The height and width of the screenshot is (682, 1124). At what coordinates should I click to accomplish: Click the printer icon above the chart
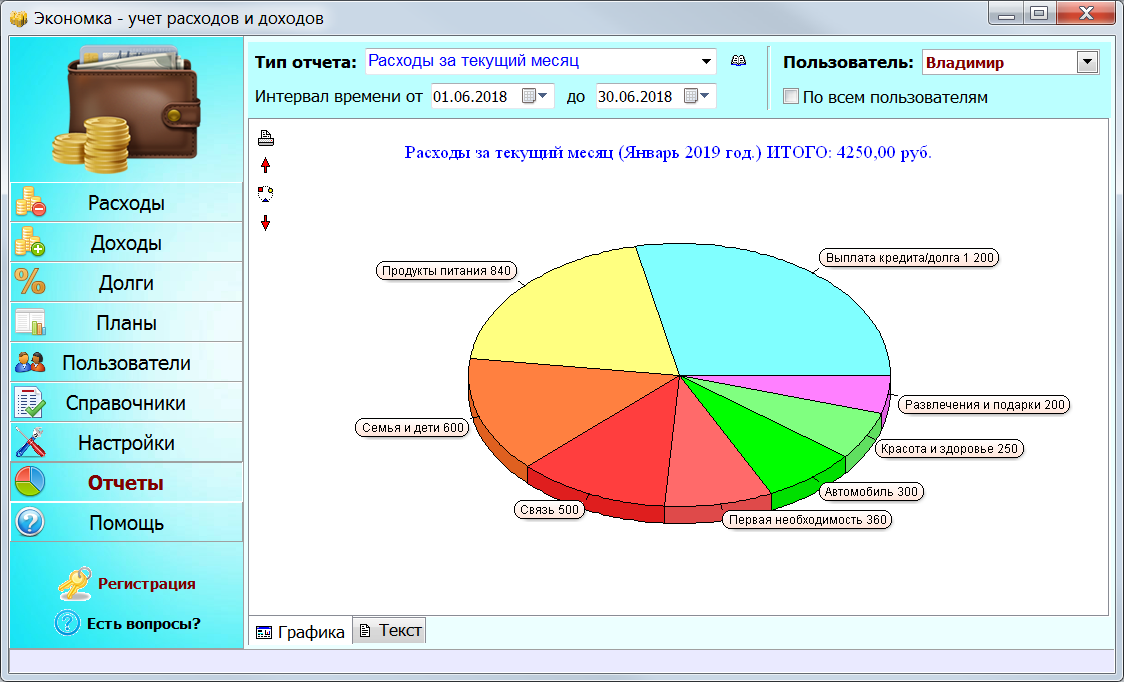coord(266,138)
